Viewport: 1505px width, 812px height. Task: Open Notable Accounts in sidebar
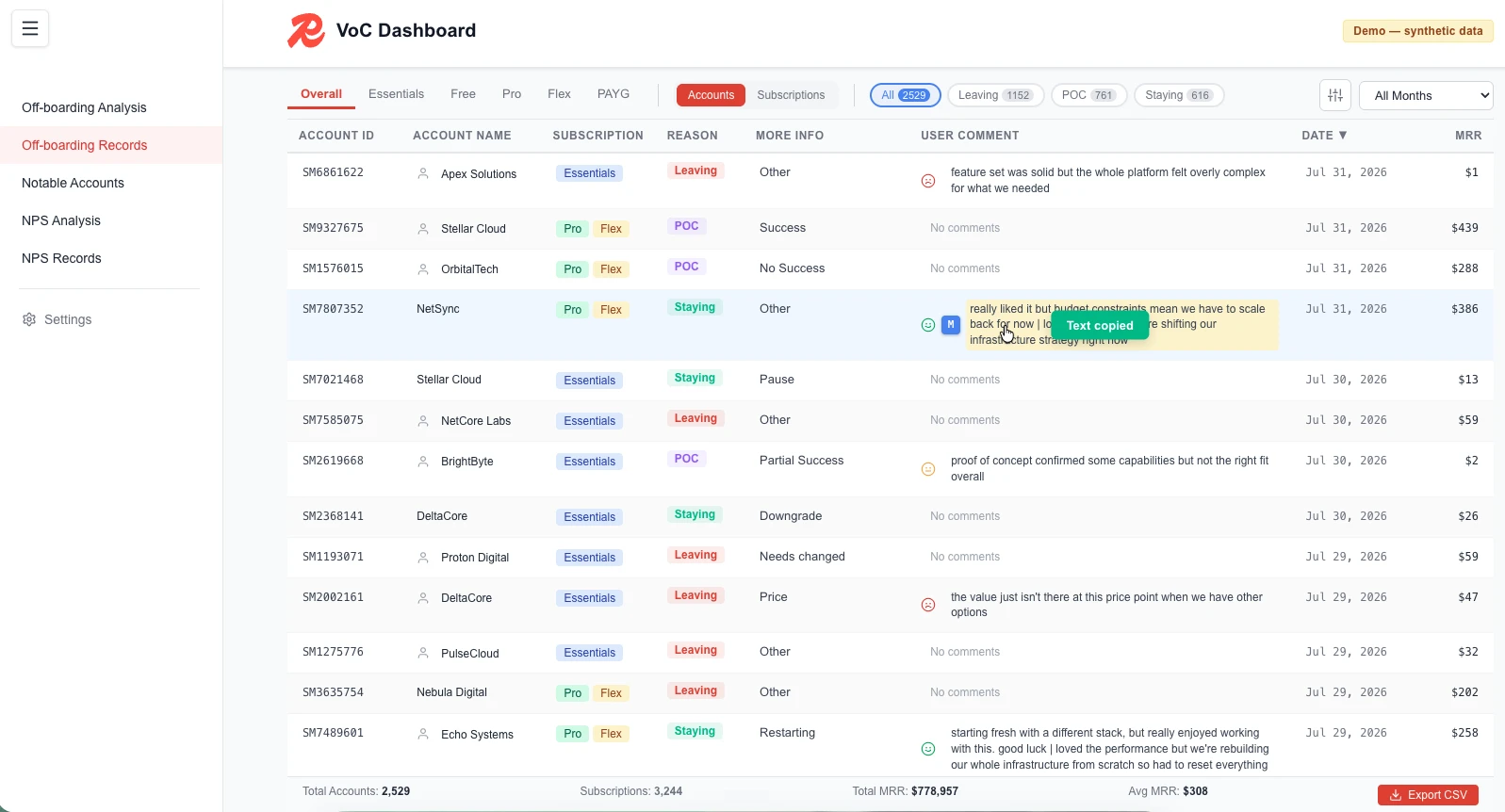point(111,183)
